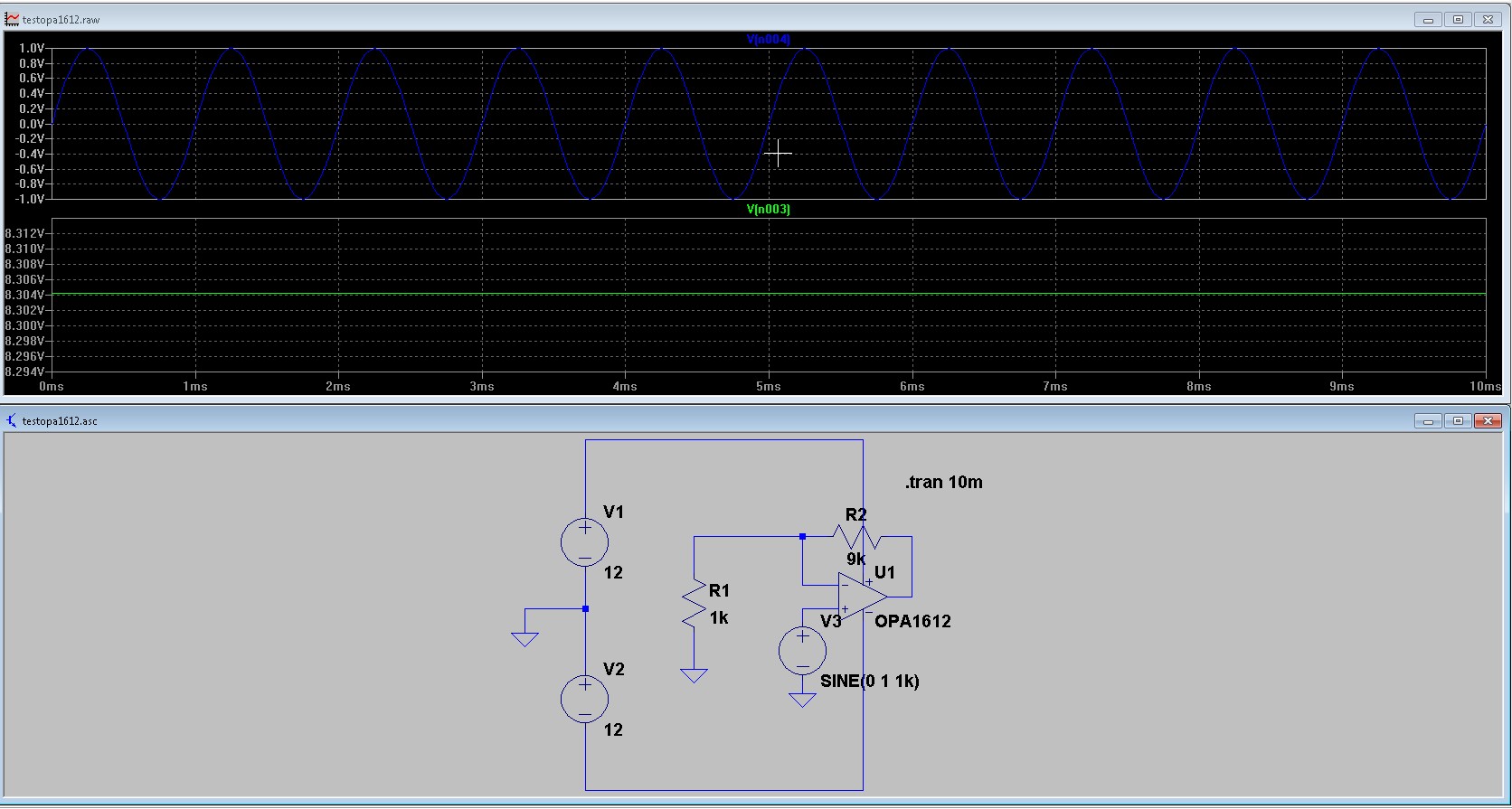Click the ground symbol under V3
The width and height of the screenshot is (1512, 809).
pos(802,699)
